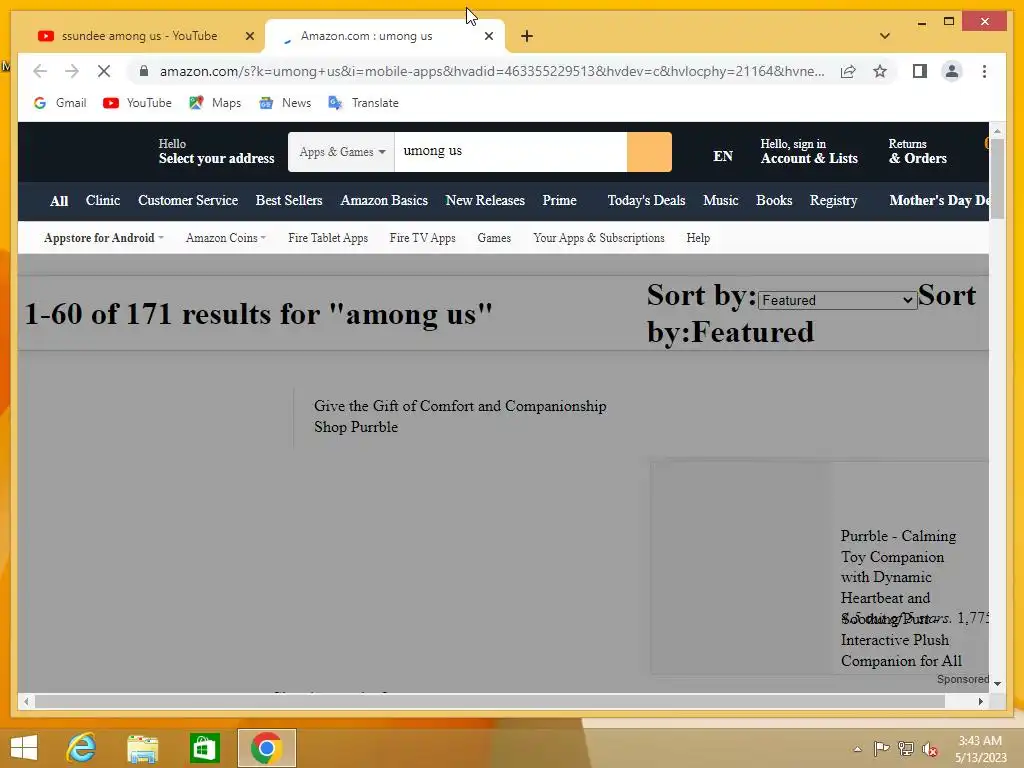The height and width of the screenshot is (768, 1024).
Task: Open Best Sellers page
Action: coord(289,200)
